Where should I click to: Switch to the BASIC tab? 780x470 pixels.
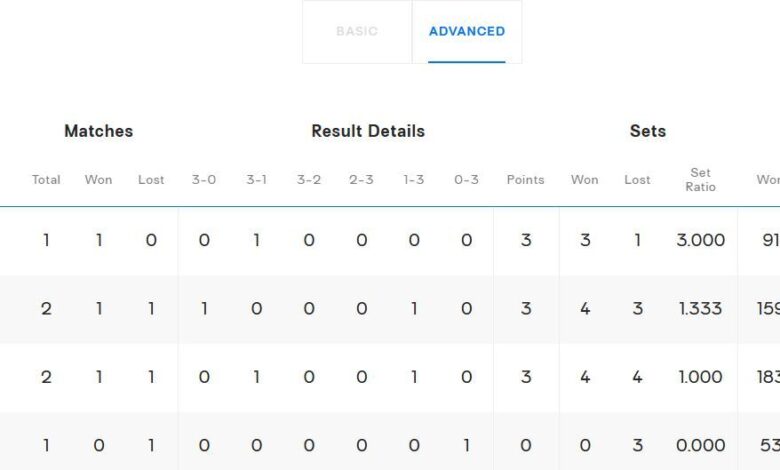(357, 31)
